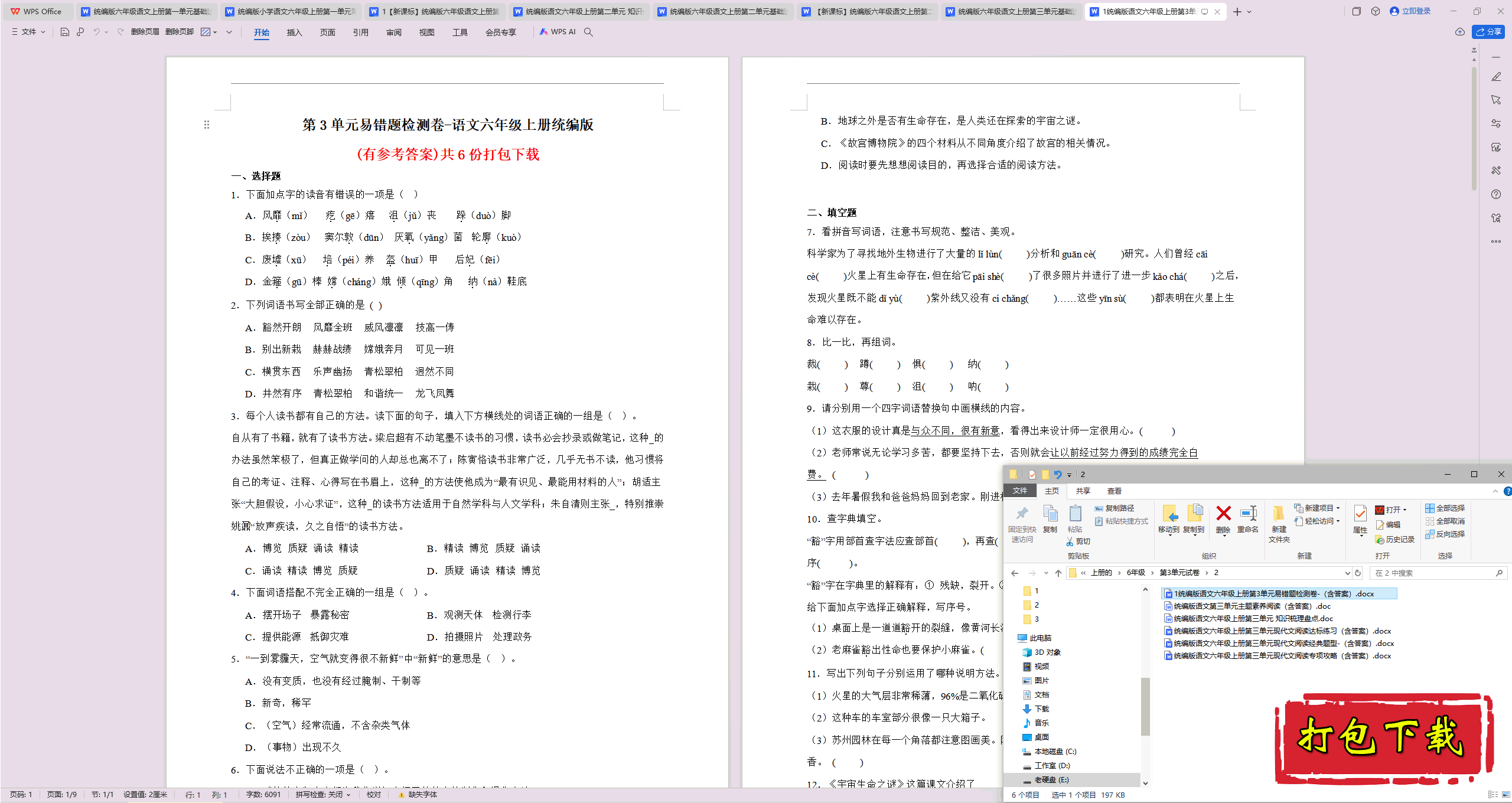1512x803 pixels.
Task: Click the WPS multi-window icon in title bar
Action: [1357, 11]
